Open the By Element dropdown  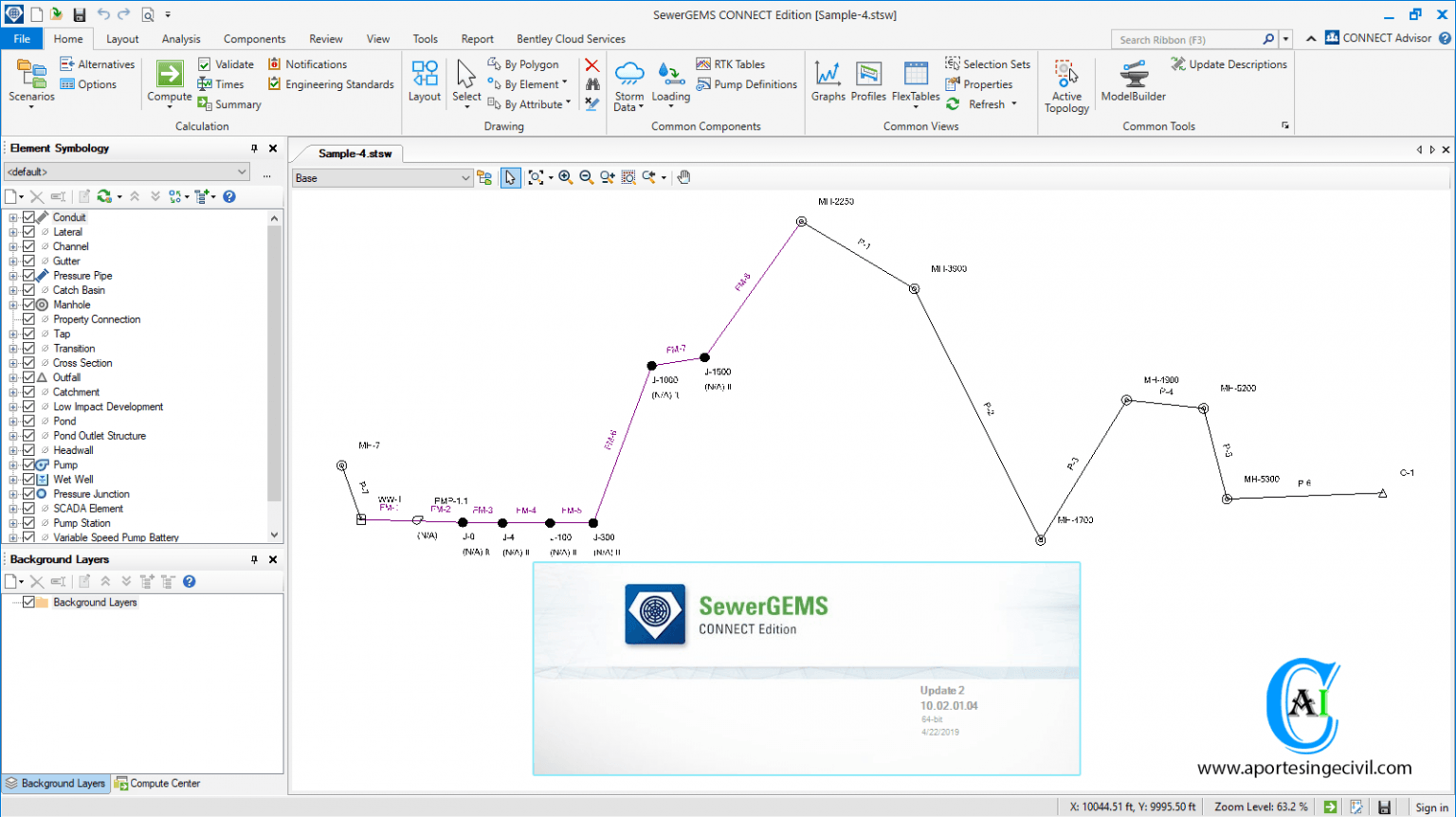[528, 84]
